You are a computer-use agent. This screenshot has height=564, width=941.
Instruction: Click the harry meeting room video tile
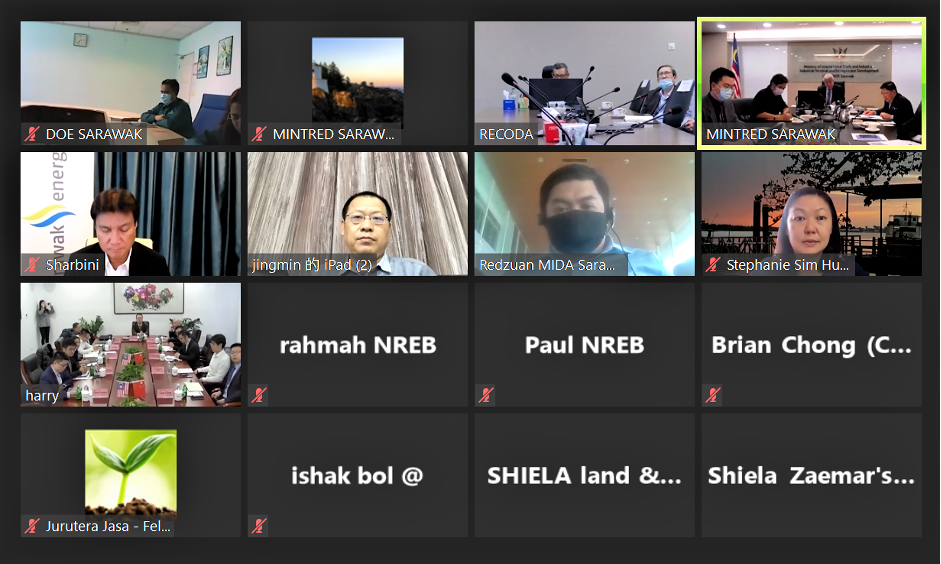click(x=131, y=345)
